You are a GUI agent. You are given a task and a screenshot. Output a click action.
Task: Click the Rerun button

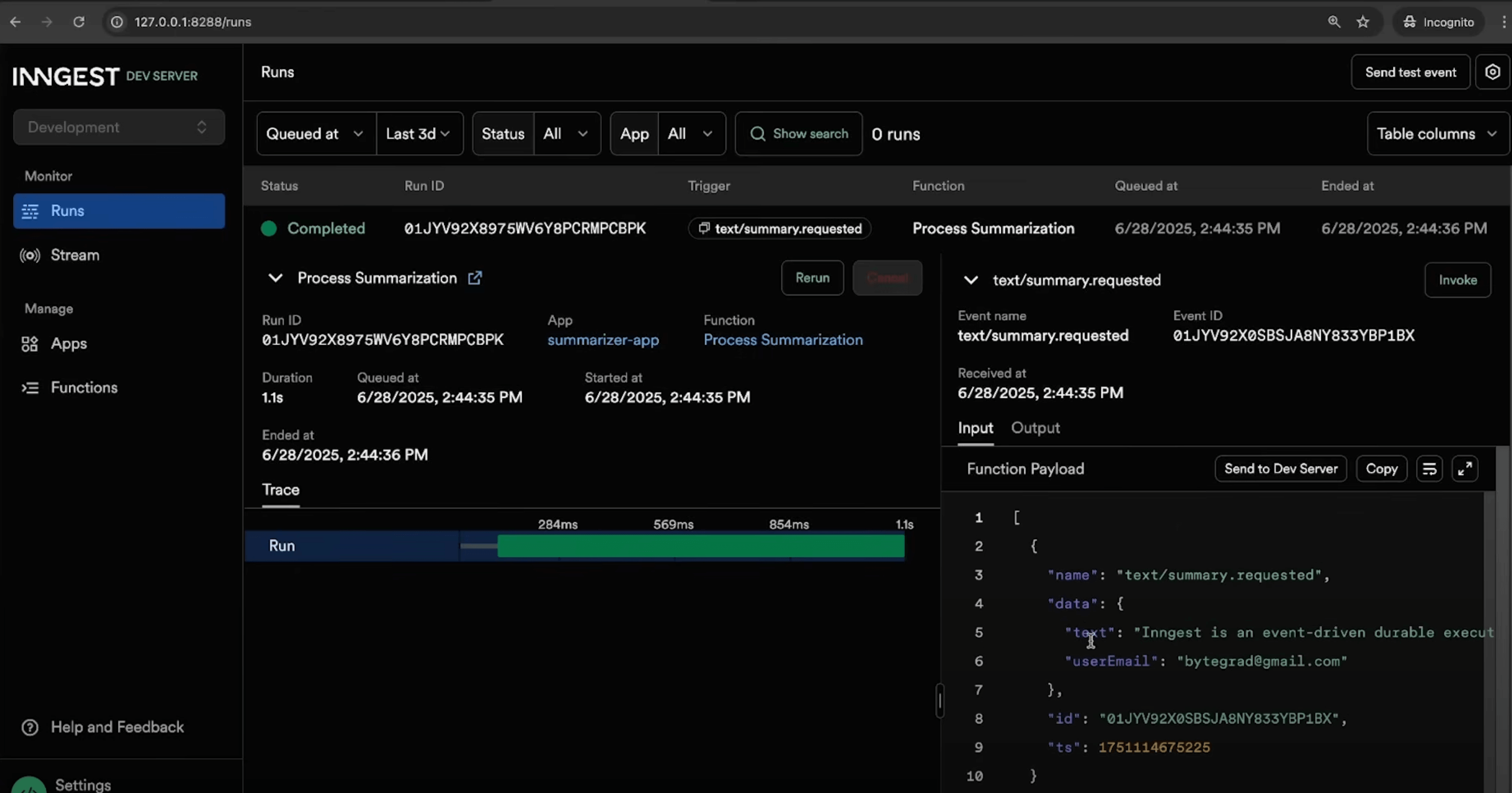(812, 277)
